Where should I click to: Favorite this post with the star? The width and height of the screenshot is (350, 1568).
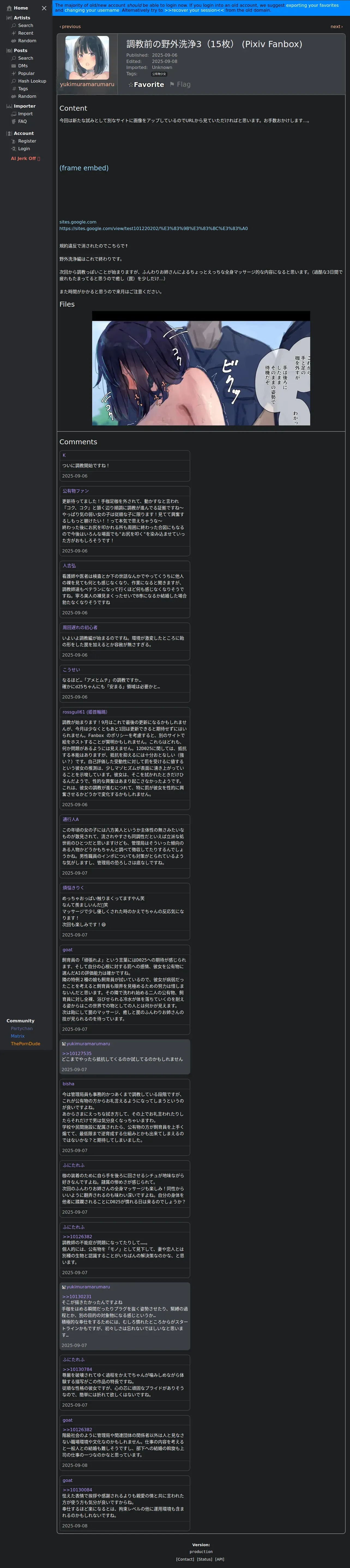click(x=146, y=84)
